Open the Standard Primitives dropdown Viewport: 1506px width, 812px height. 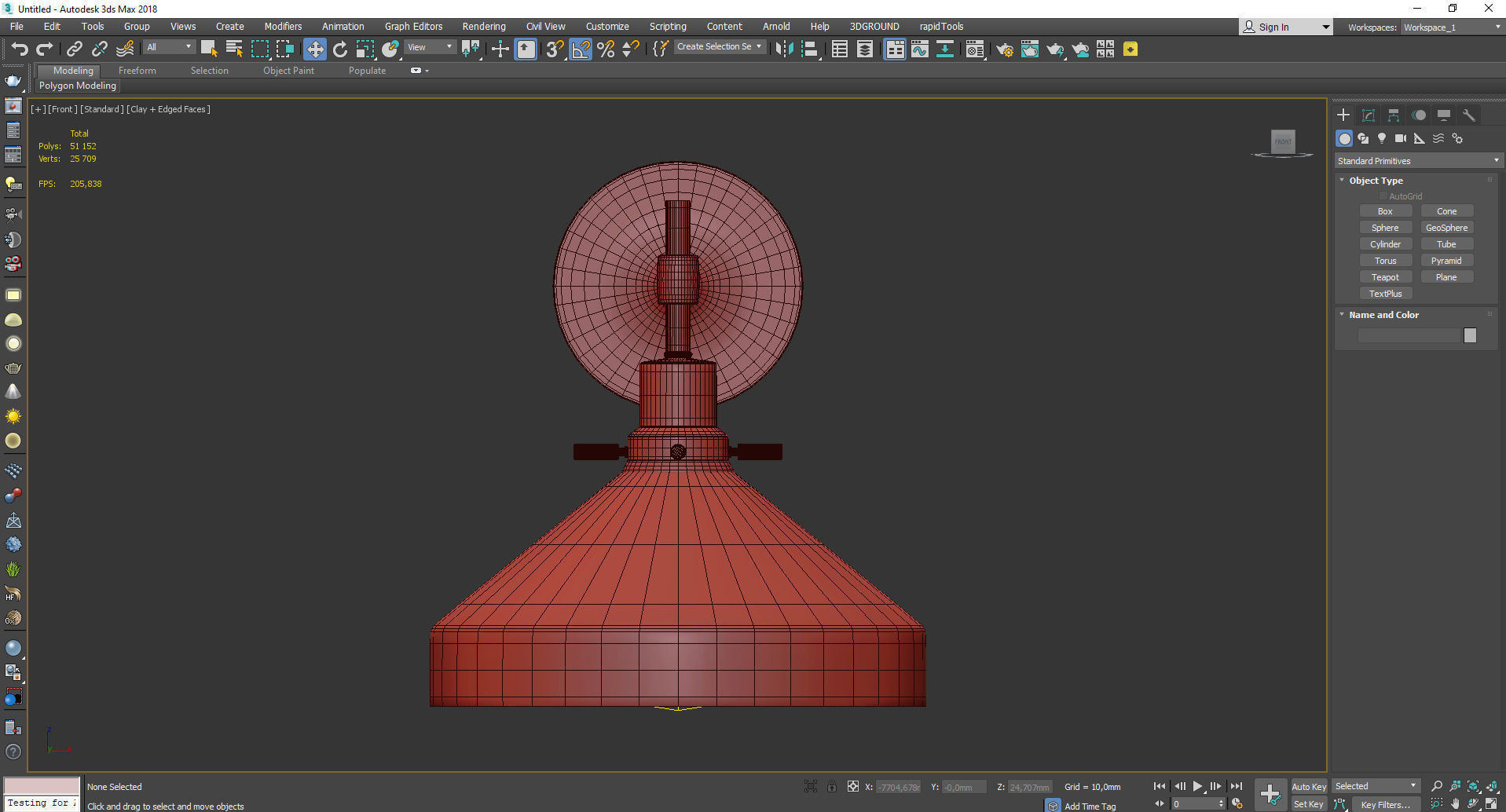[x=1418, y=161]
